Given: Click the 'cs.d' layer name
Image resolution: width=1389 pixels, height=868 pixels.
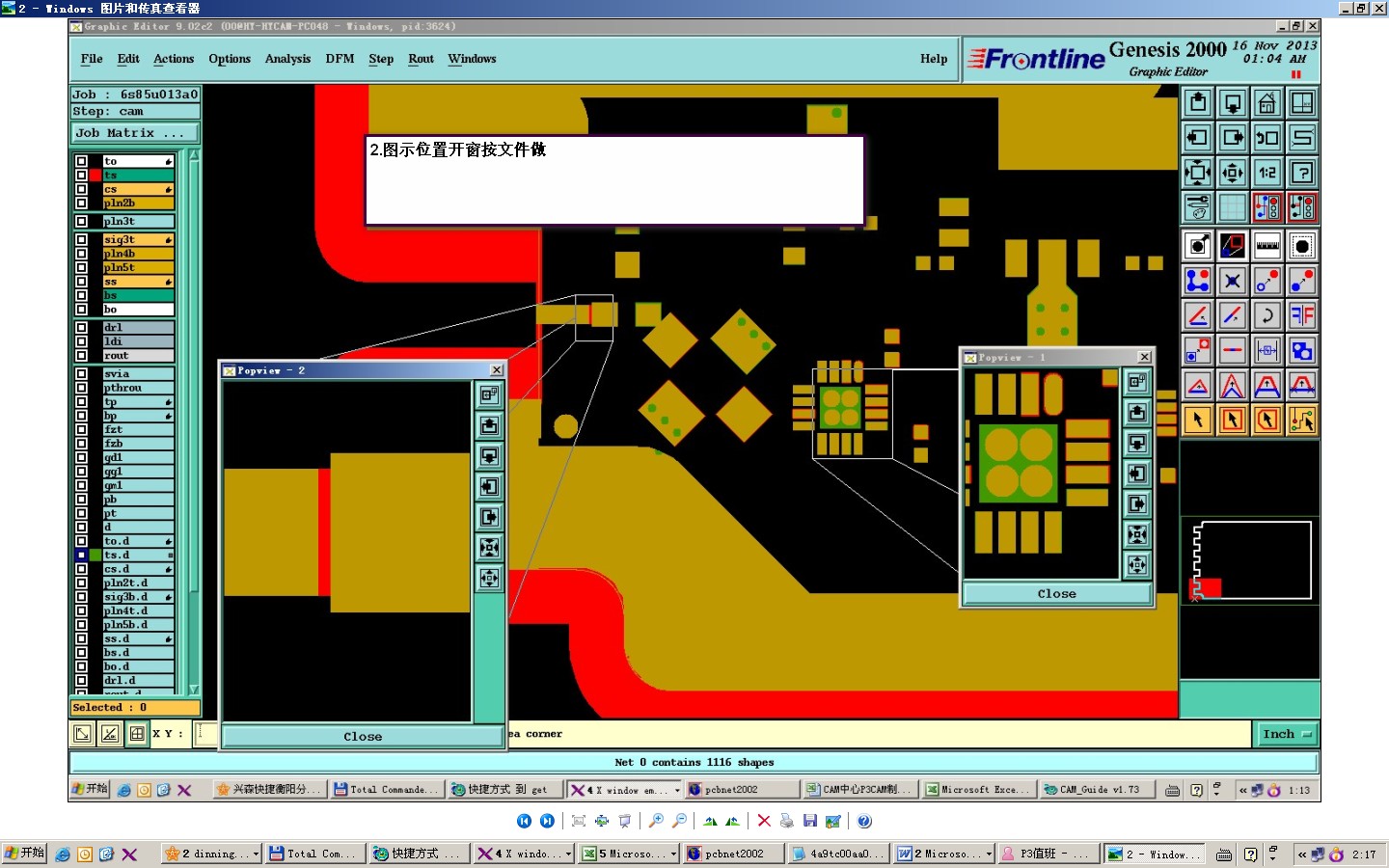Looking at the screenshot, I should pos(138,569).
